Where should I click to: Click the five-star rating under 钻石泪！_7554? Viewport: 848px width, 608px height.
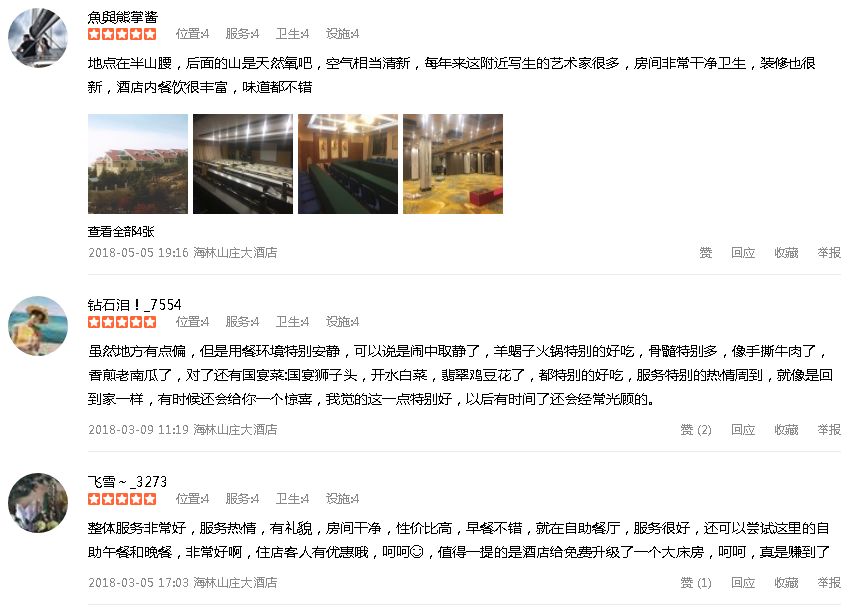click(x=122, y=322)
